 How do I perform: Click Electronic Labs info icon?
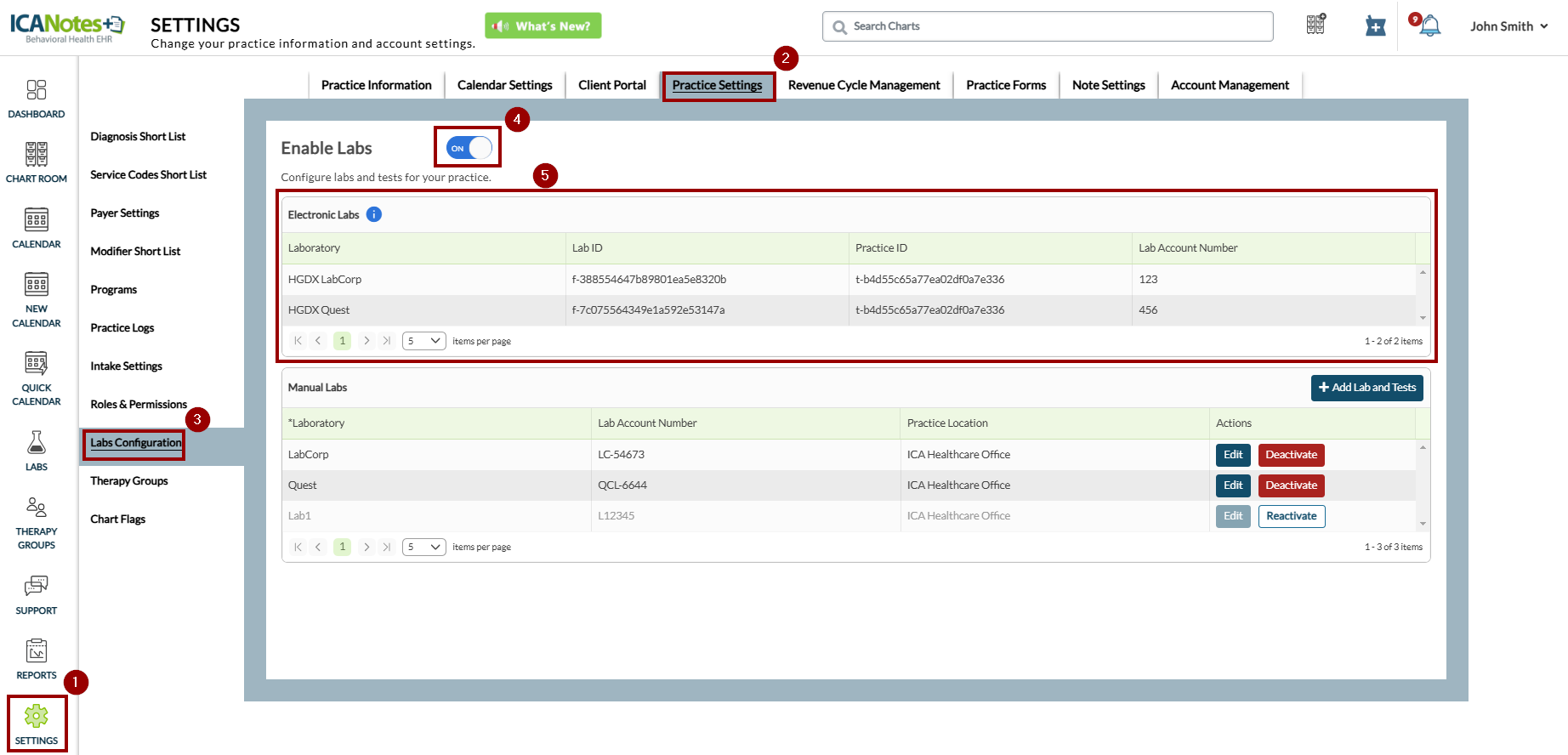pos(374,214)
